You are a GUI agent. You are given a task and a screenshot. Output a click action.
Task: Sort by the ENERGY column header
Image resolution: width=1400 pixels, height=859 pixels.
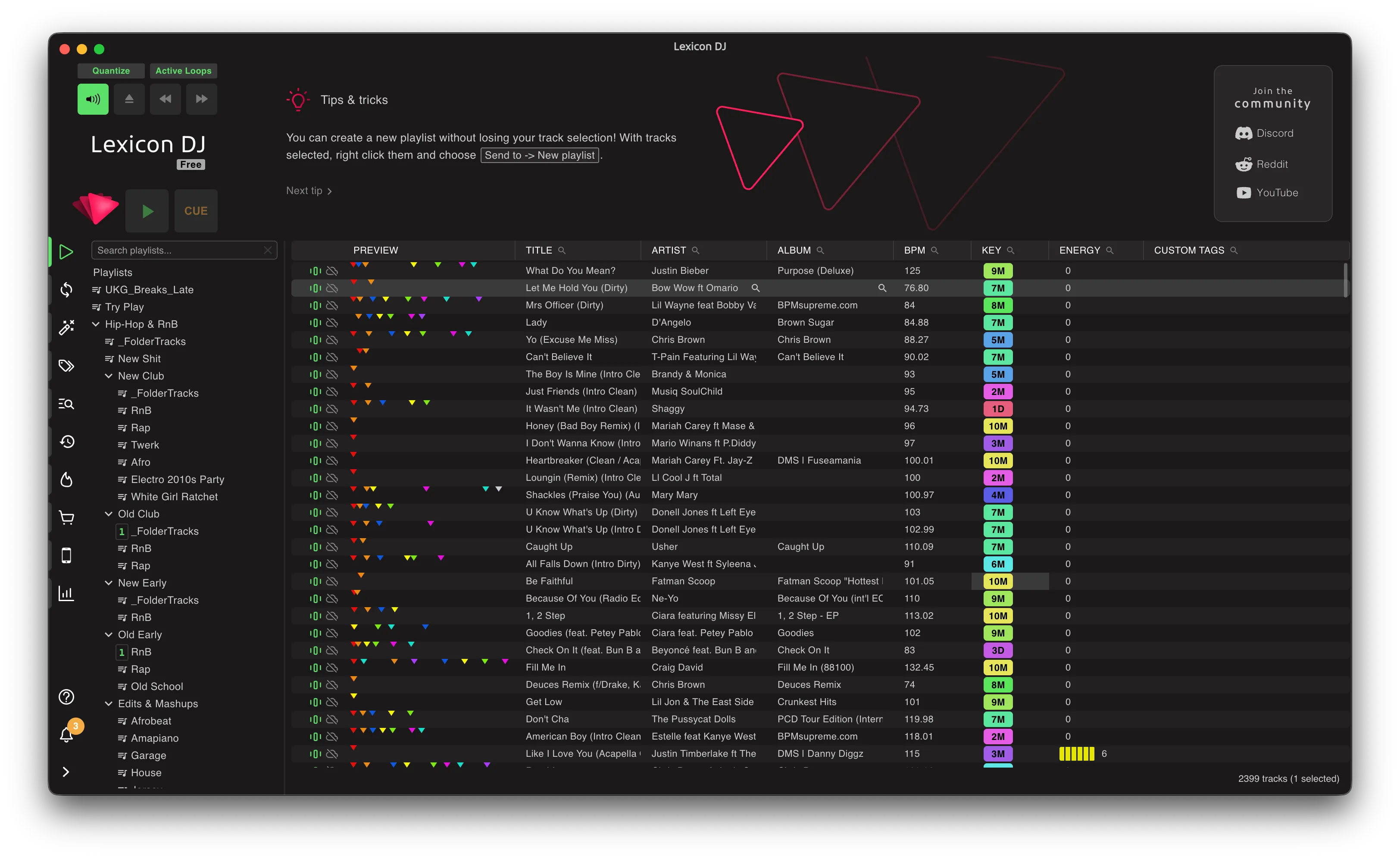pyautogui.click(x=1080, y=250)
